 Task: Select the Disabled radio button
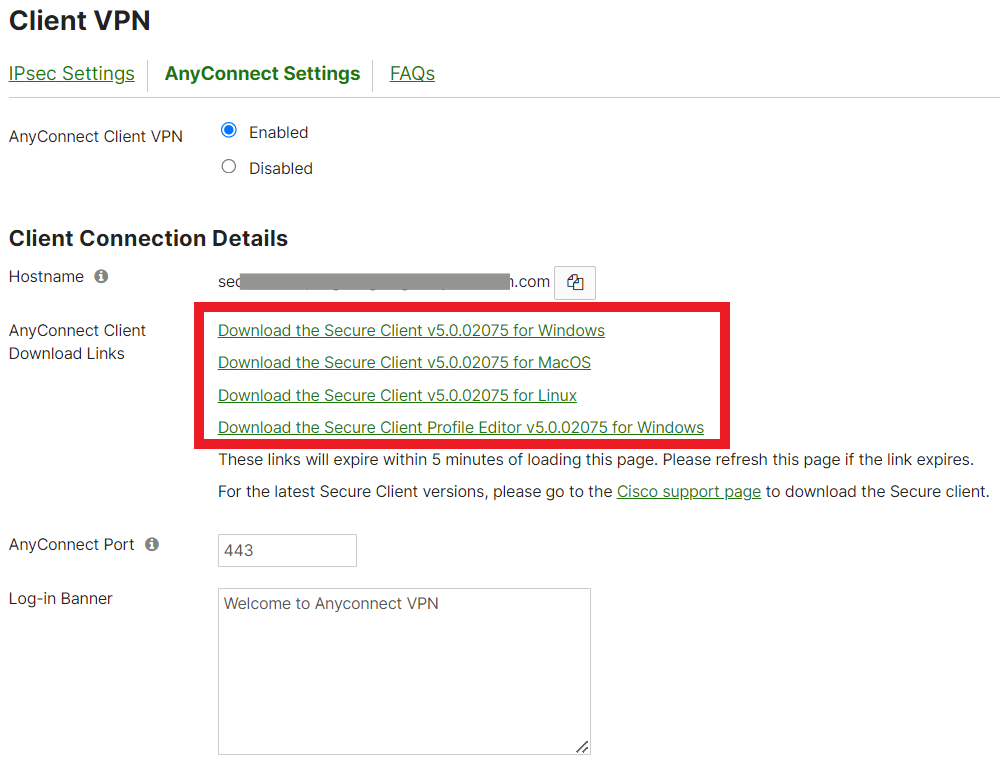[229, 167]
